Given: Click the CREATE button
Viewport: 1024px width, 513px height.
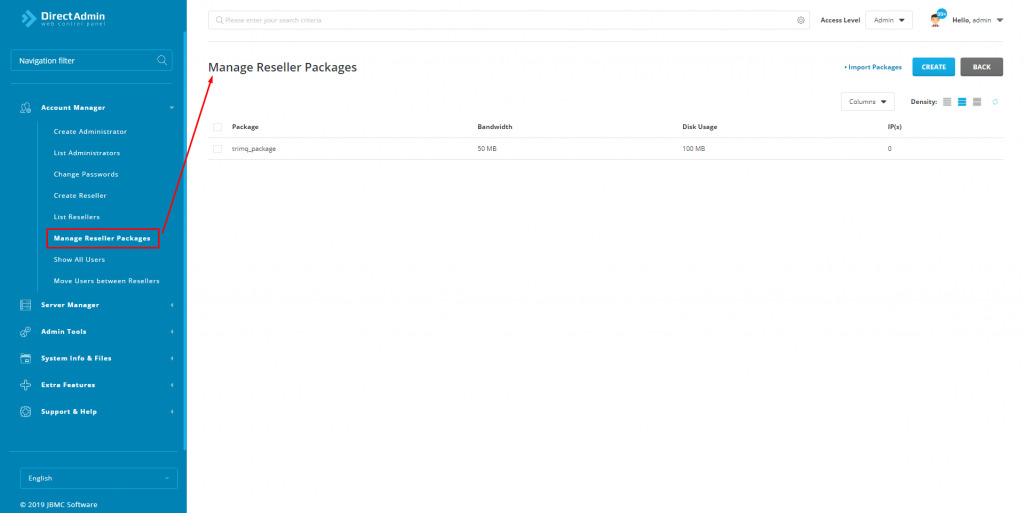Looking at the screenshot, I should coord(933,67).
